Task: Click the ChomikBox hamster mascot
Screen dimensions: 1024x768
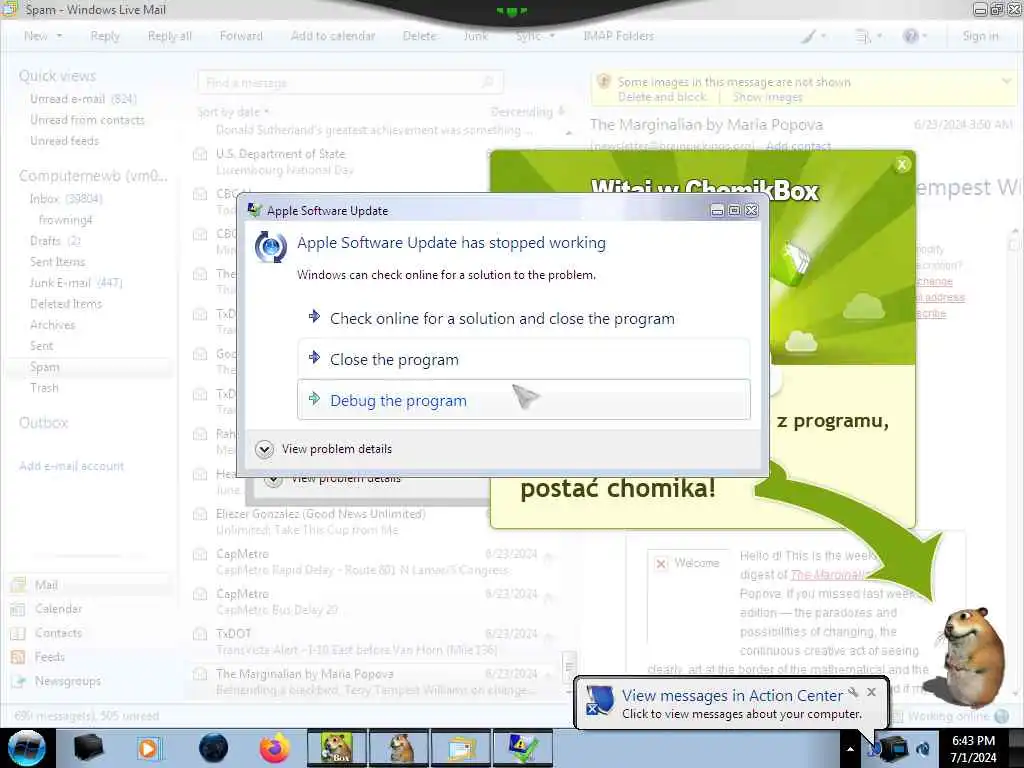Action: tap(971, 656)
